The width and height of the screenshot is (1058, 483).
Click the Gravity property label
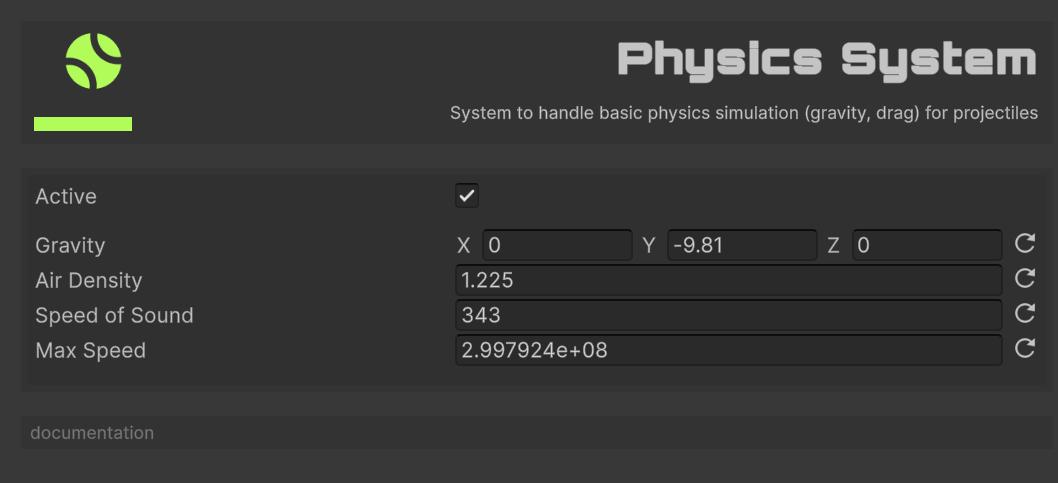pyautogui.click(x=70, y=246)
